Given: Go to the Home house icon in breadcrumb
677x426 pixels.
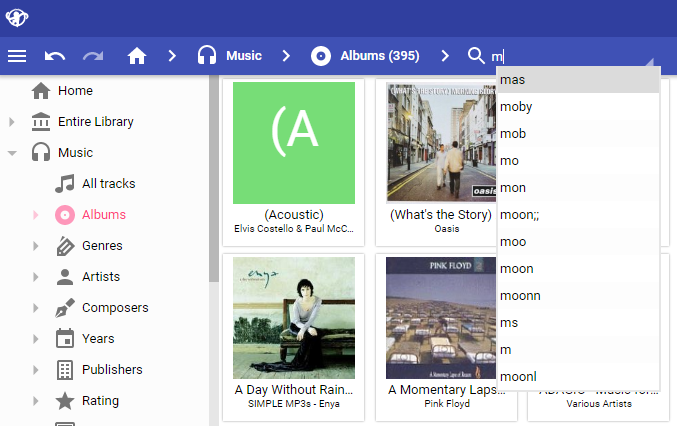Looking at the screenshot, I should (x=137, y=56).
